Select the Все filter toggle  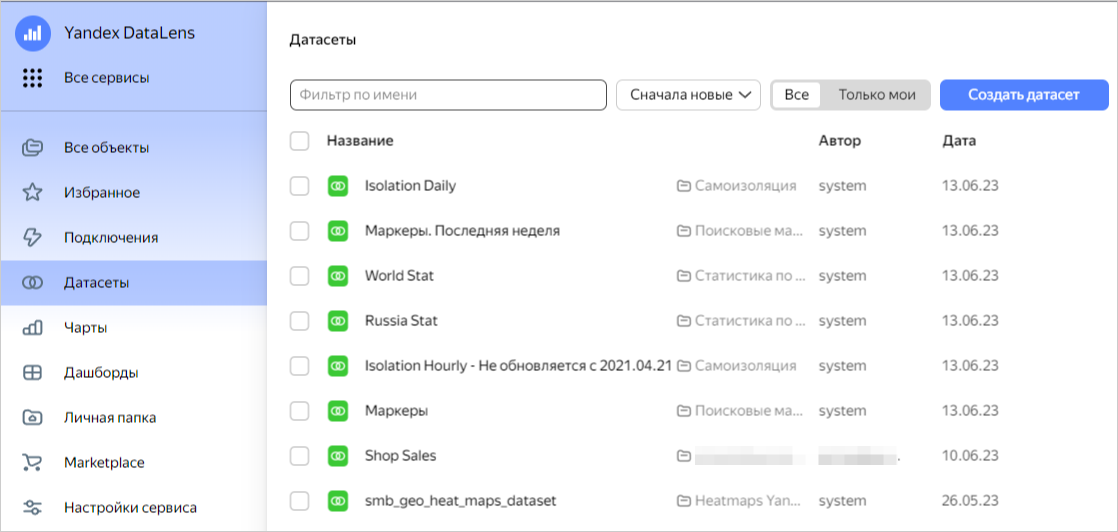[x=796, y=95]
